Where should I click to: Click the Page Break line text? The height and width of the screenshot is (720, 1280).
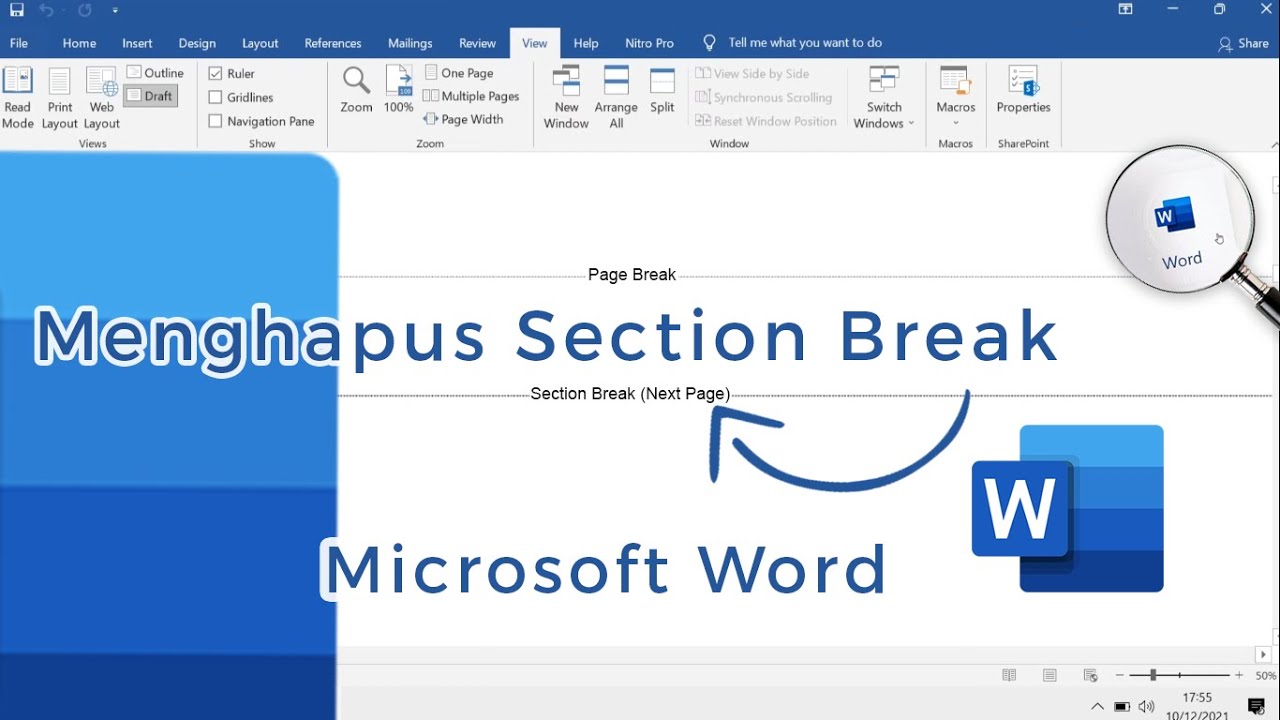pos(632,274)
